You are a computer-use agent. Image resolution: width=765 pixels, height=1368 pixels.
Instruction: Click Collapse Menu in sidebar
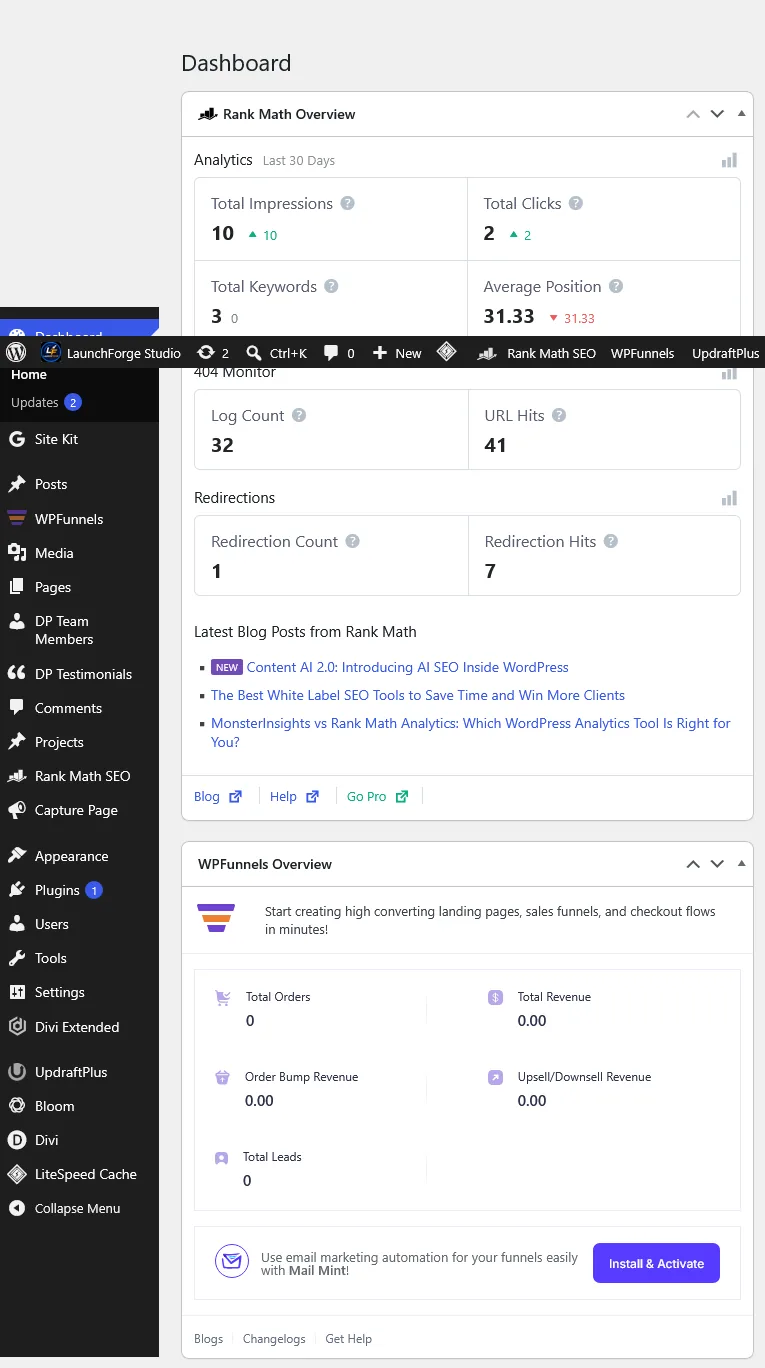coord(79,1208)
